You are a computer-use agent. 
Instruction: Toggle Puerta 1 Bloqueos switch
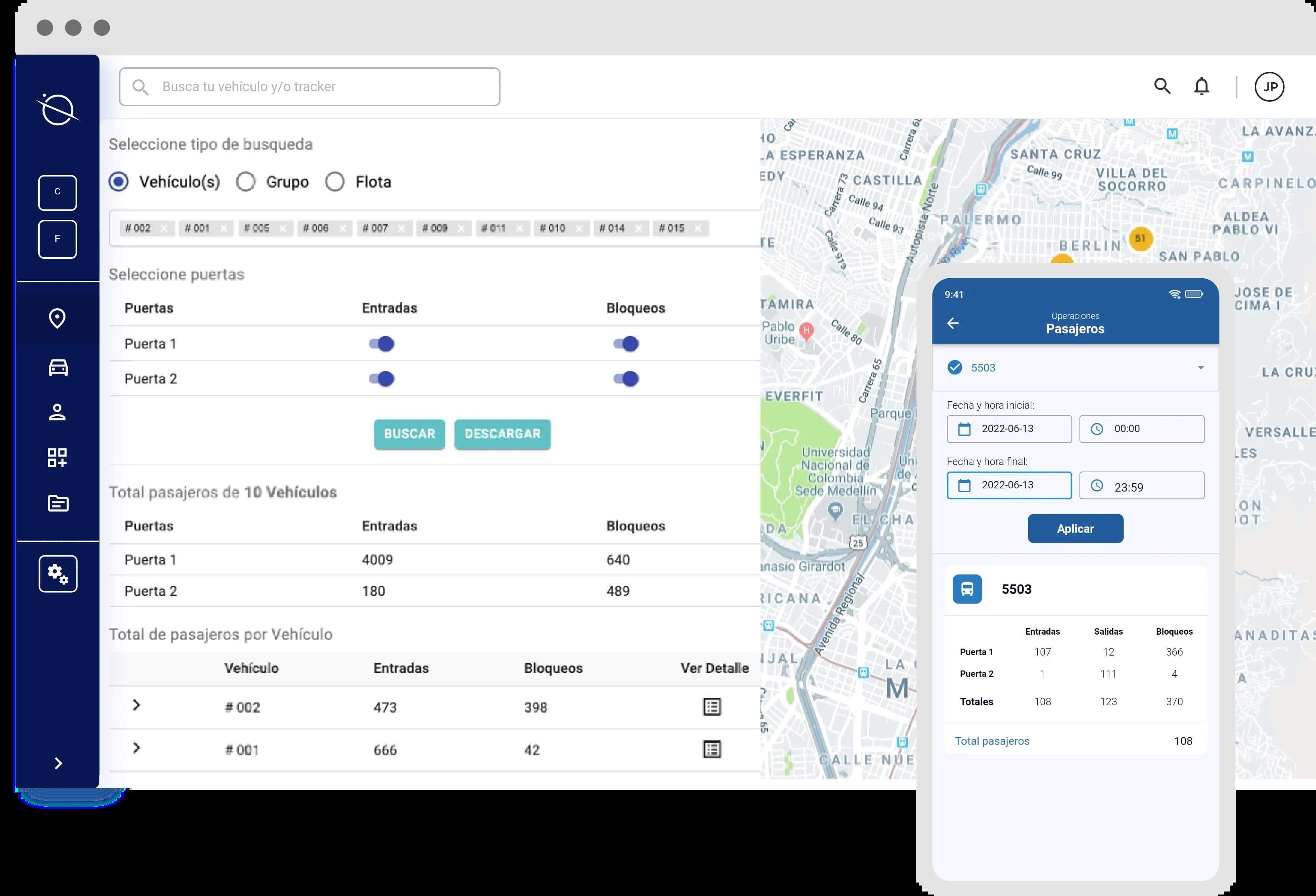point(626,344)
